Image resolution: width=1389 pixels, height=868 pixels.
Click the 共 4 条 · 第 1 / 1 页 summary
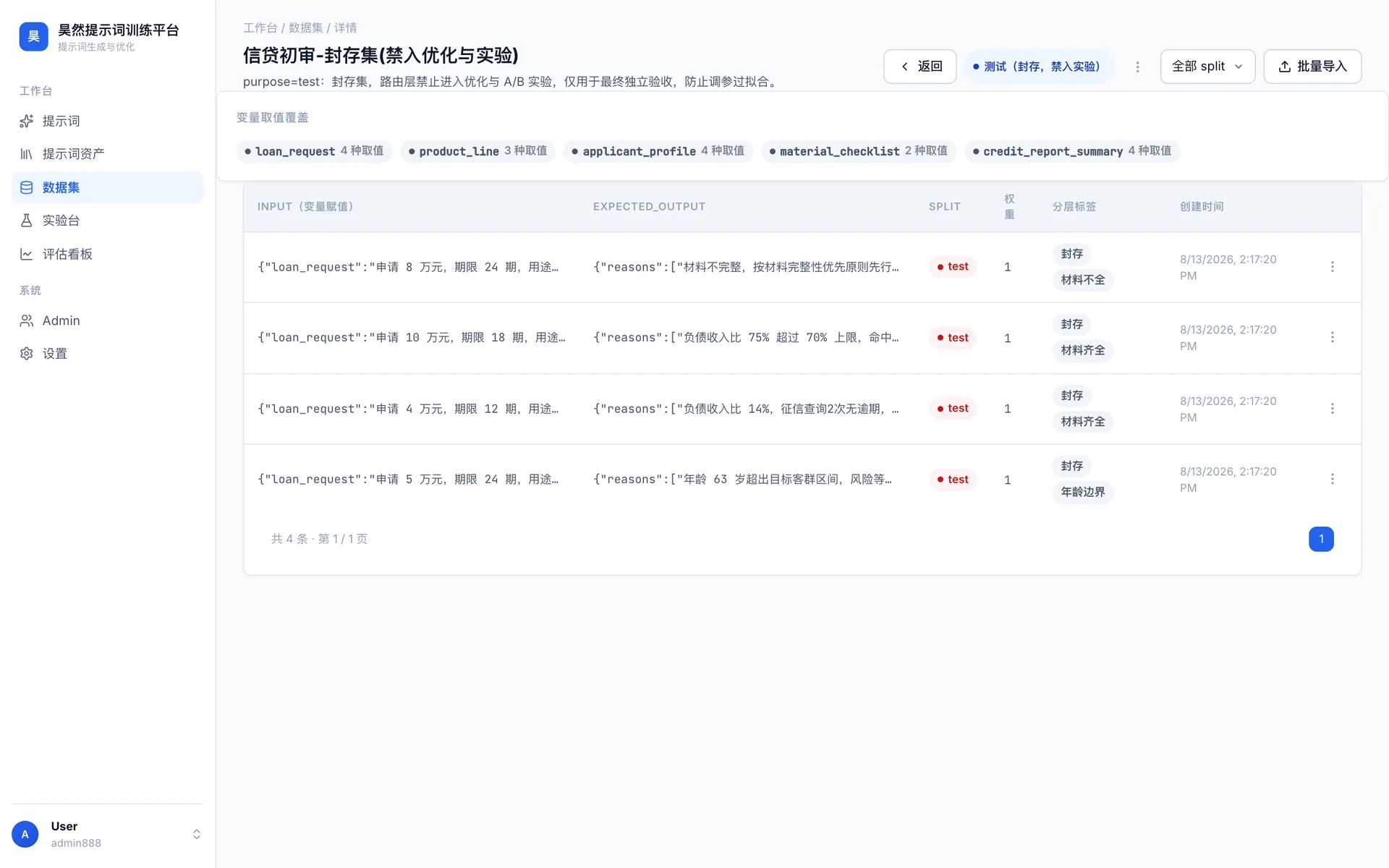319,539
